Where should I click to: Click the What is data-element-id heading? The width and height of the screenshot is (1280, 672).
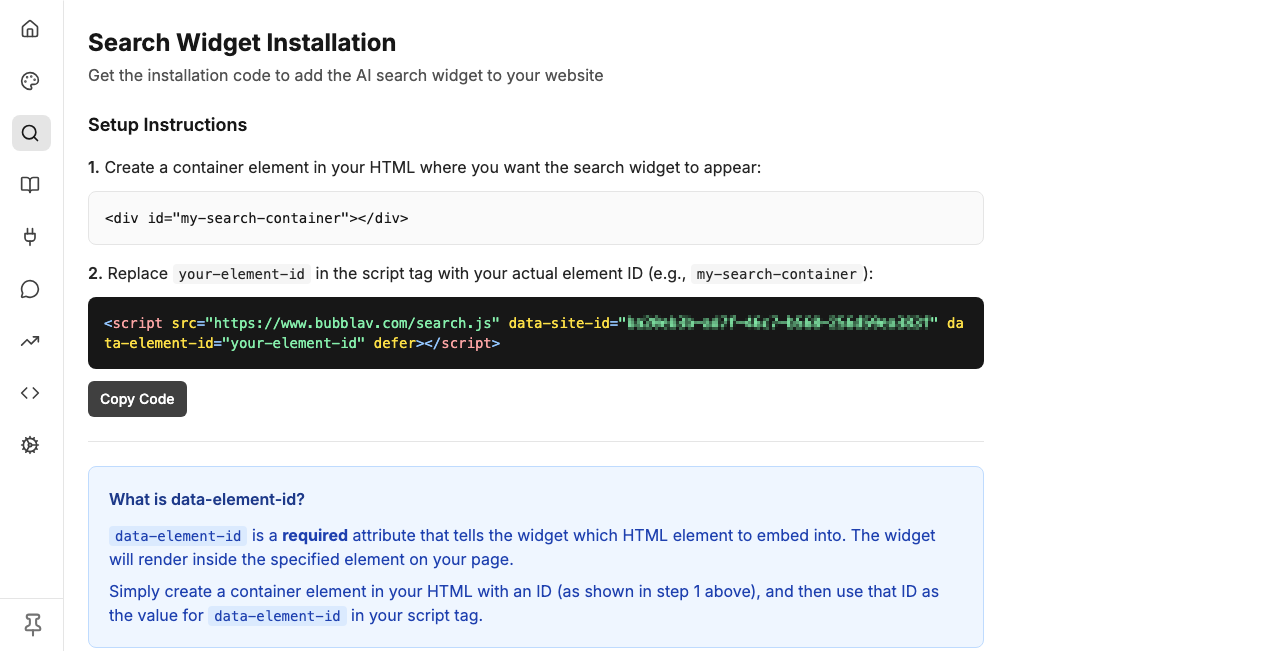(206, 499)
